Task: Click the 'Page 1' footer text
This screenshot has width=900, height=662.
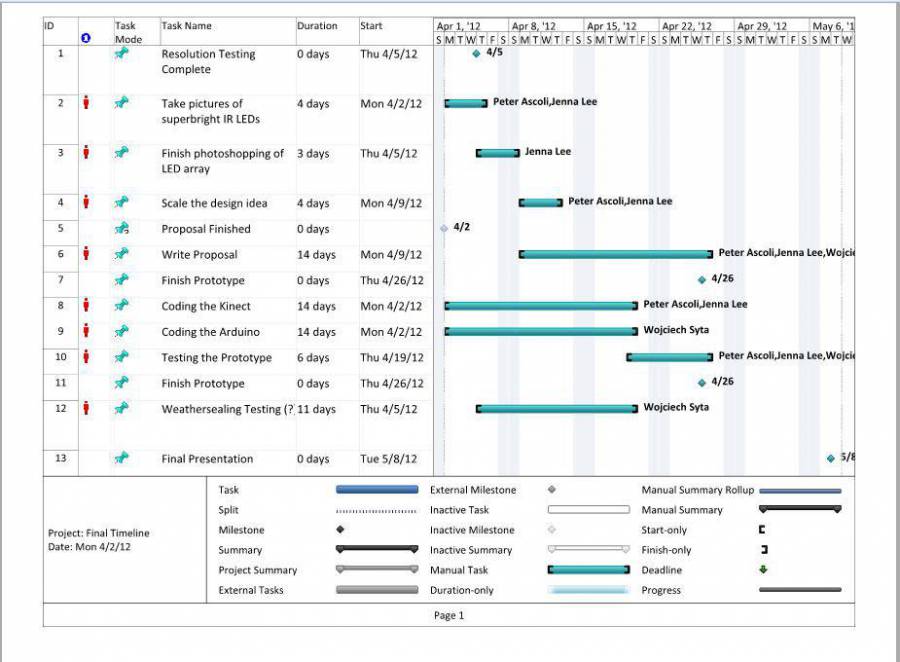Action: (x=449, y=615)
